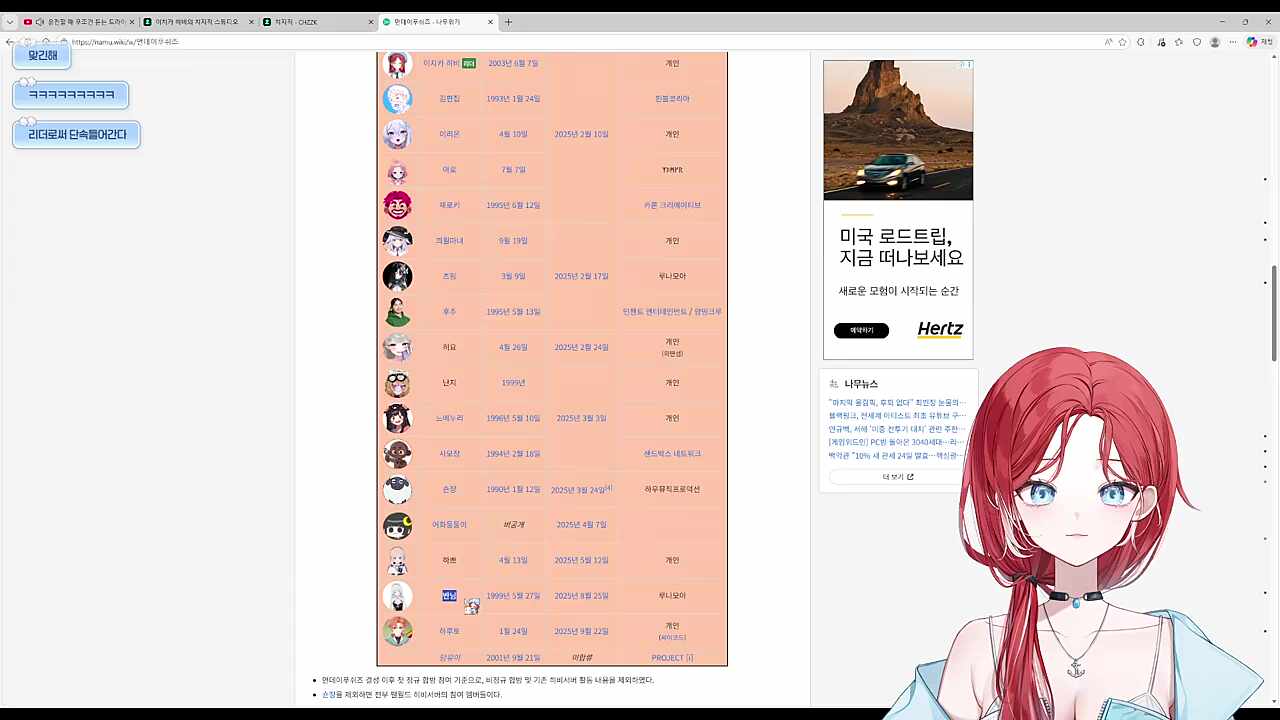
Task: Open the Copilot icon in the browser toolbar
Action: pos(1252,42)
